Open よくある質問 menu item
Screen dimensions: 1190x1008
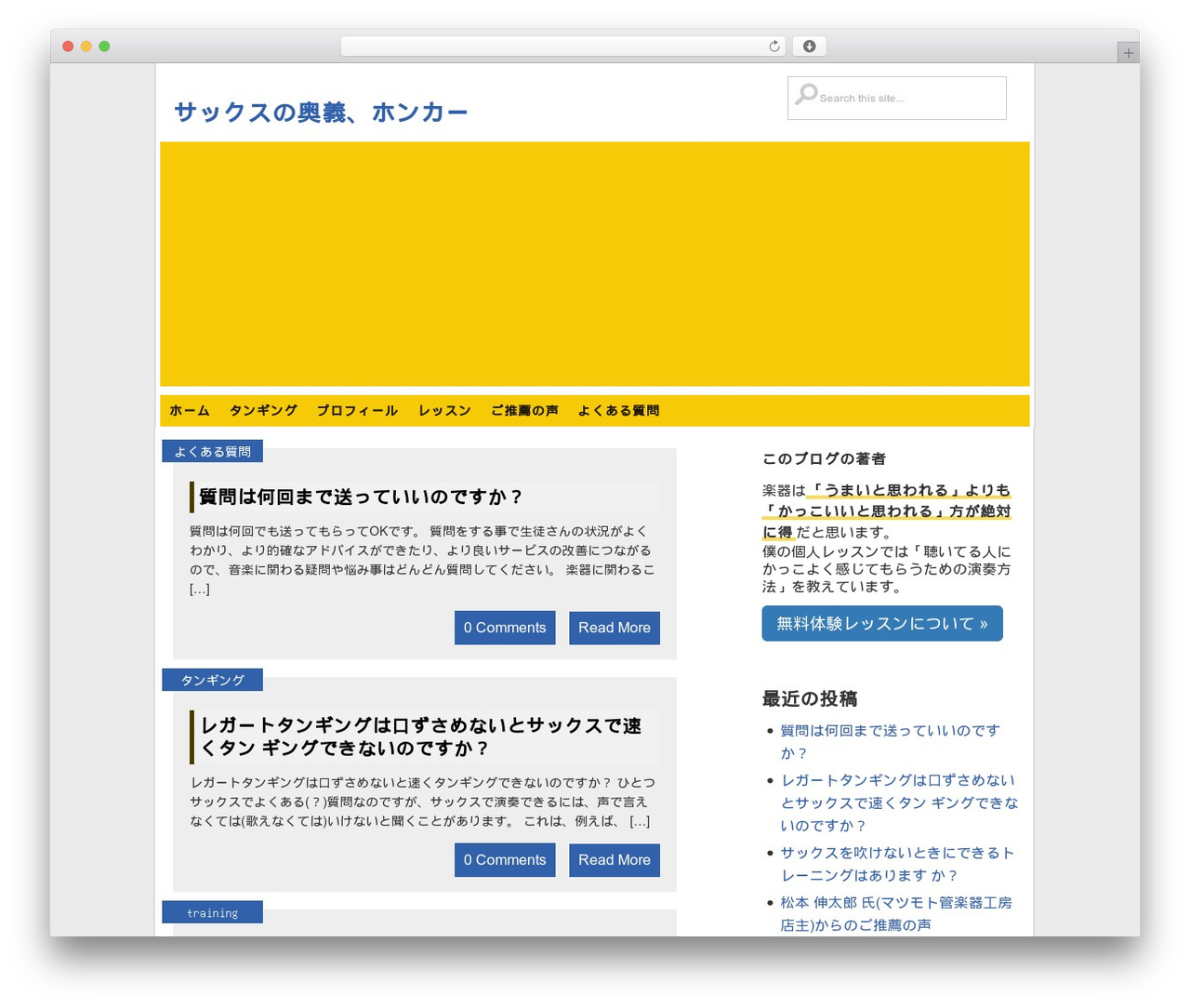pyautogui.click(x=618, y=411)
